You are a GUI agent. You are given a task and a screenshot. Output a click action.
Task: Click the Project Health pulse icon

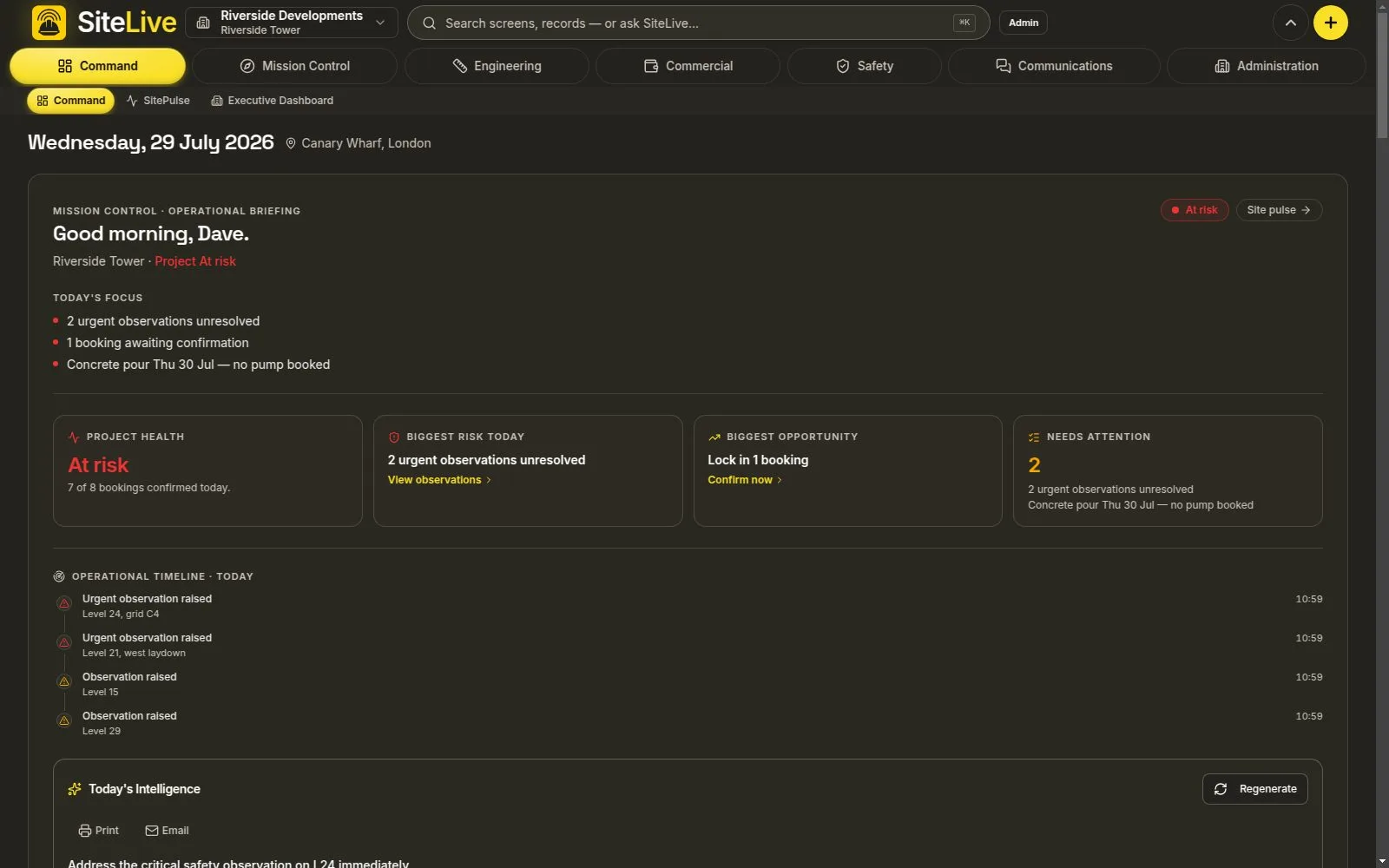coord(74,437)
